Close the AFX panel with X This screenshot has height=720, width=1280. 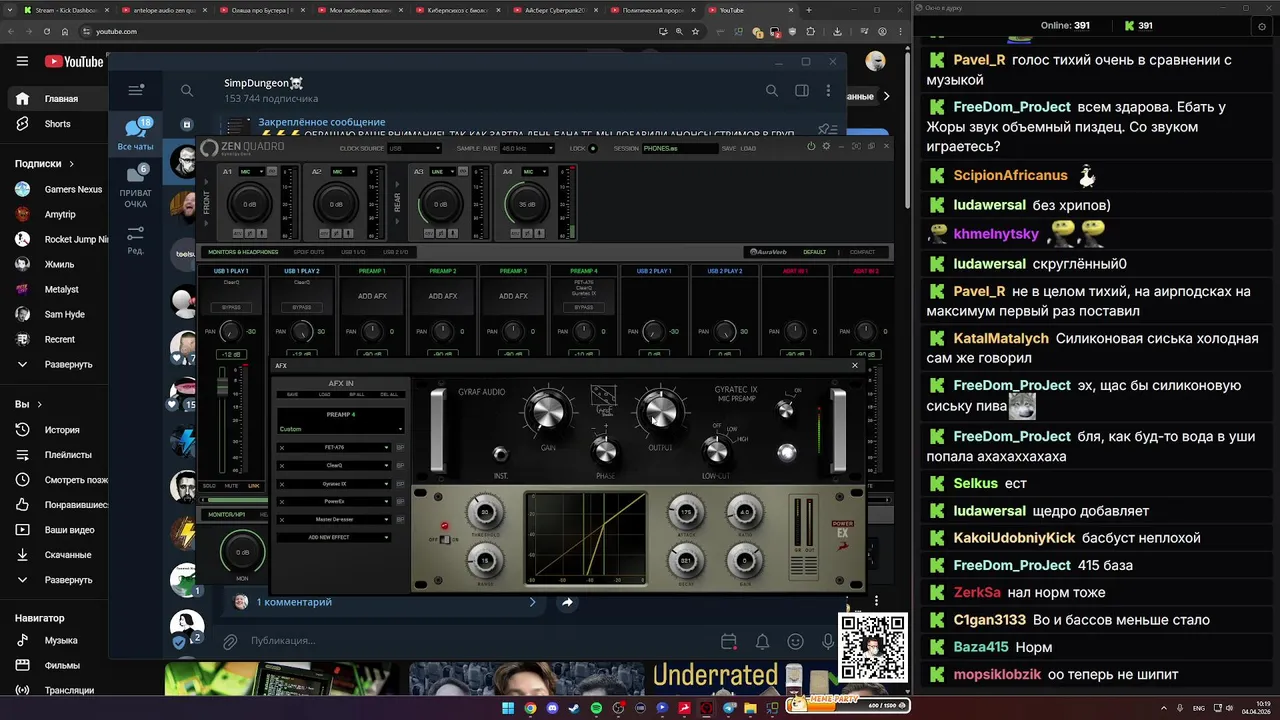(x=855, y=365)
